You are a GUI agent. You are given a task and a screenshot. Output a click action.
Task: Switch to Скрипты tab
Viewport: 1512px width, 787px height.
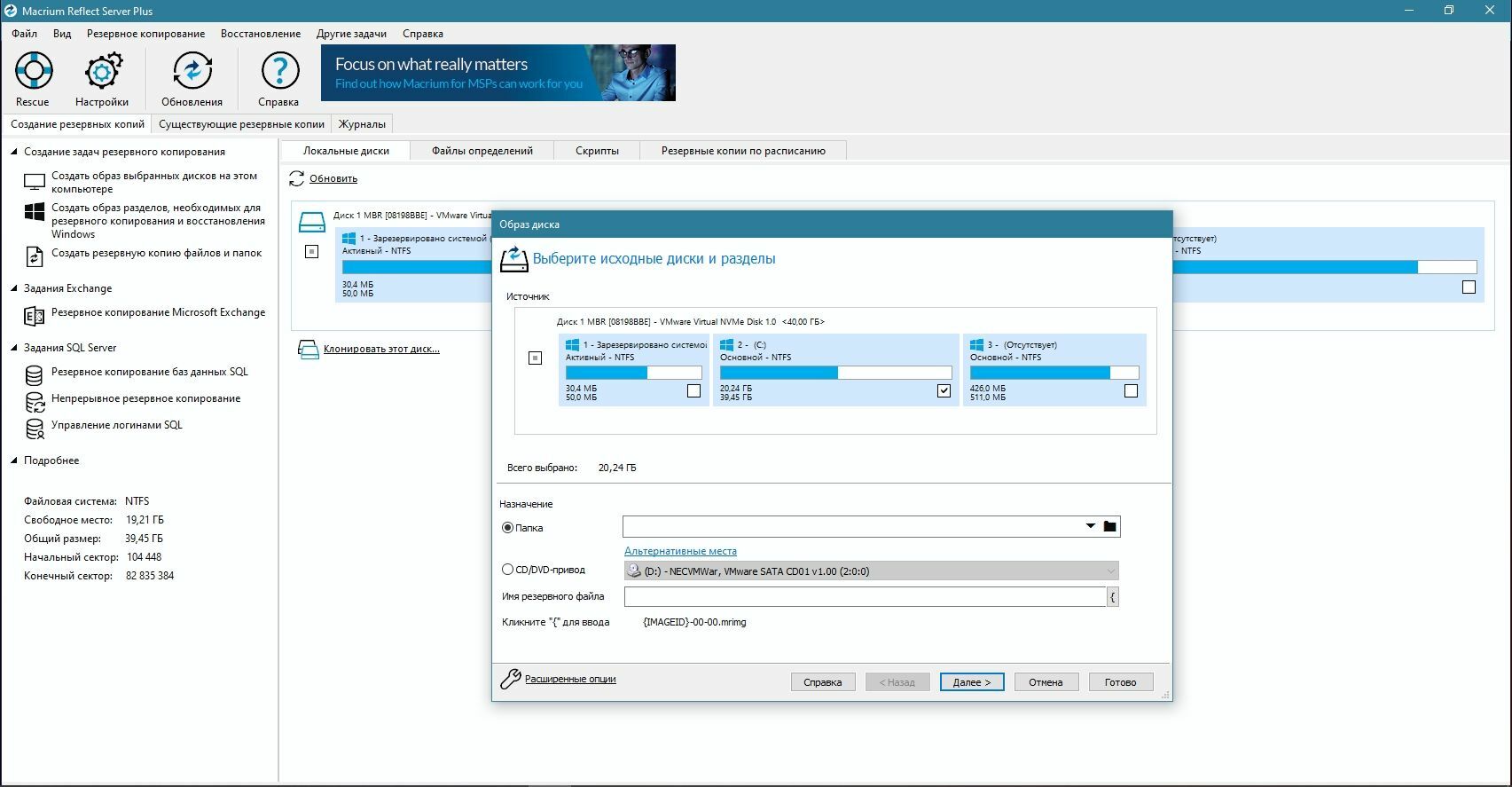click(597, 151)
